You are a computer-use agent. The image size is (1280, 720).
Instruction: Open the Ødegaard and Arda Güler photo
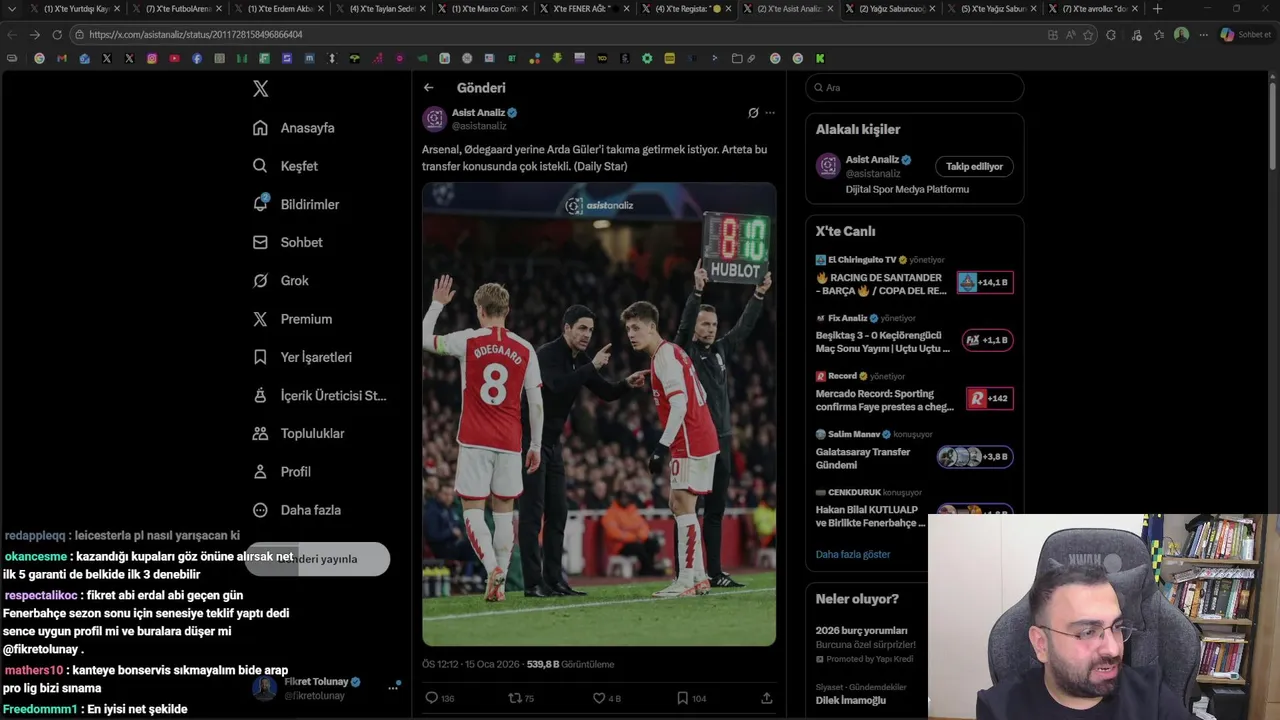599,414
